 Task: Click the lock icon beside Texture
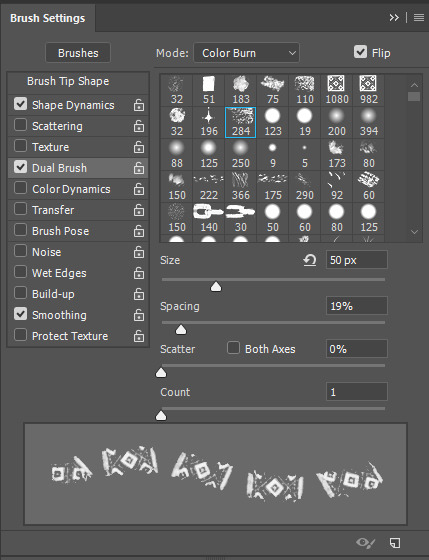[139, 147]
